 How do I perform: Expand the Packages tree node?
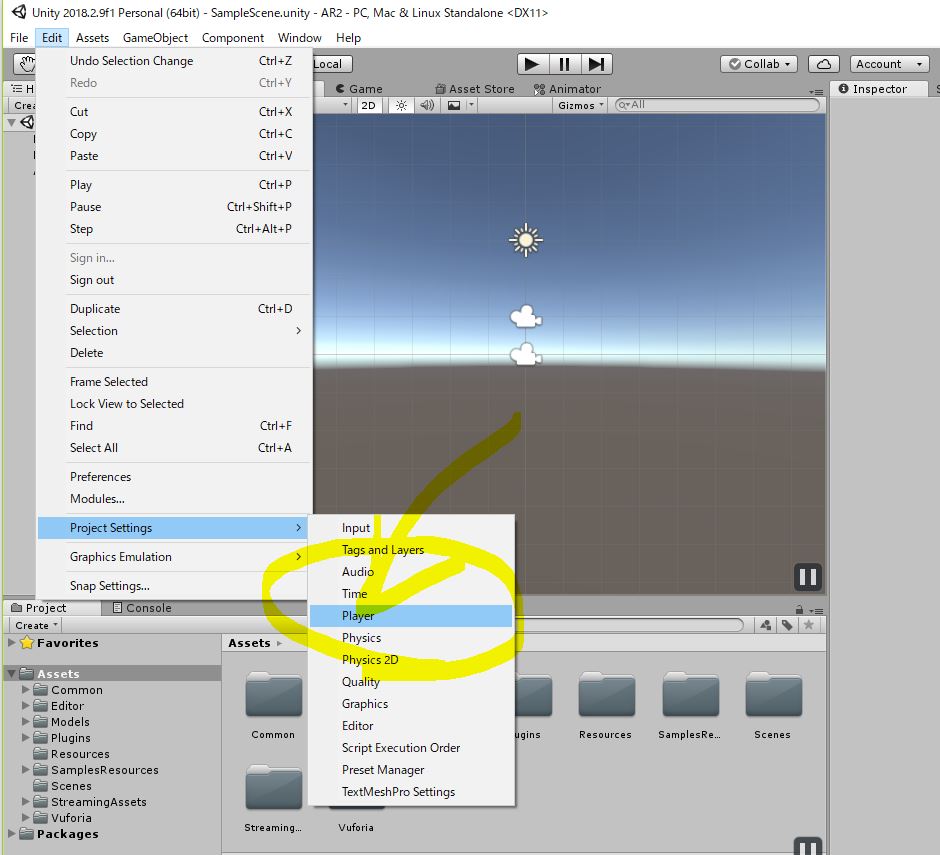click(11, 833)
